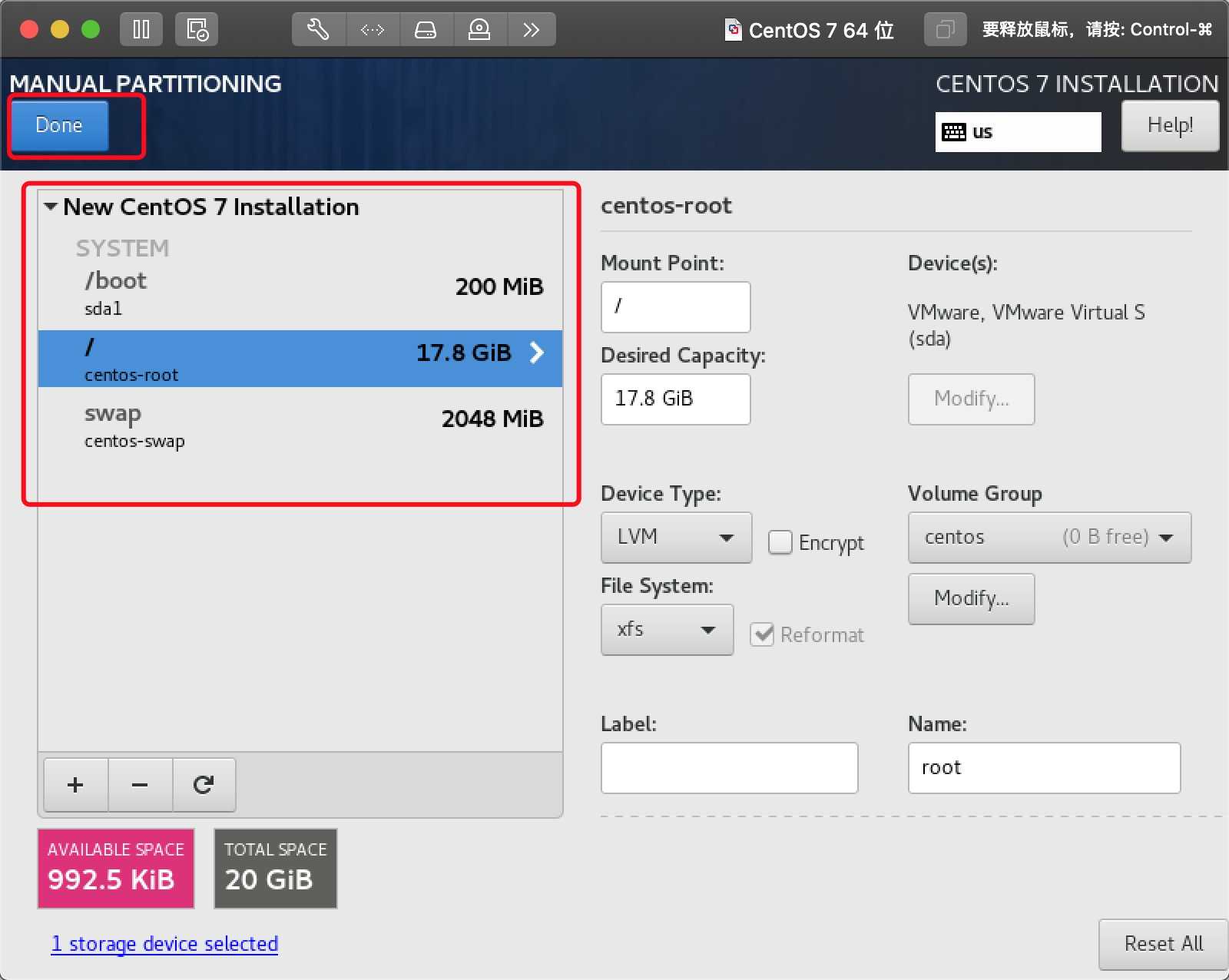
Task: Open the Volume Group centos dropdown
Action: pyautogui.click(x=1049, y=538)
